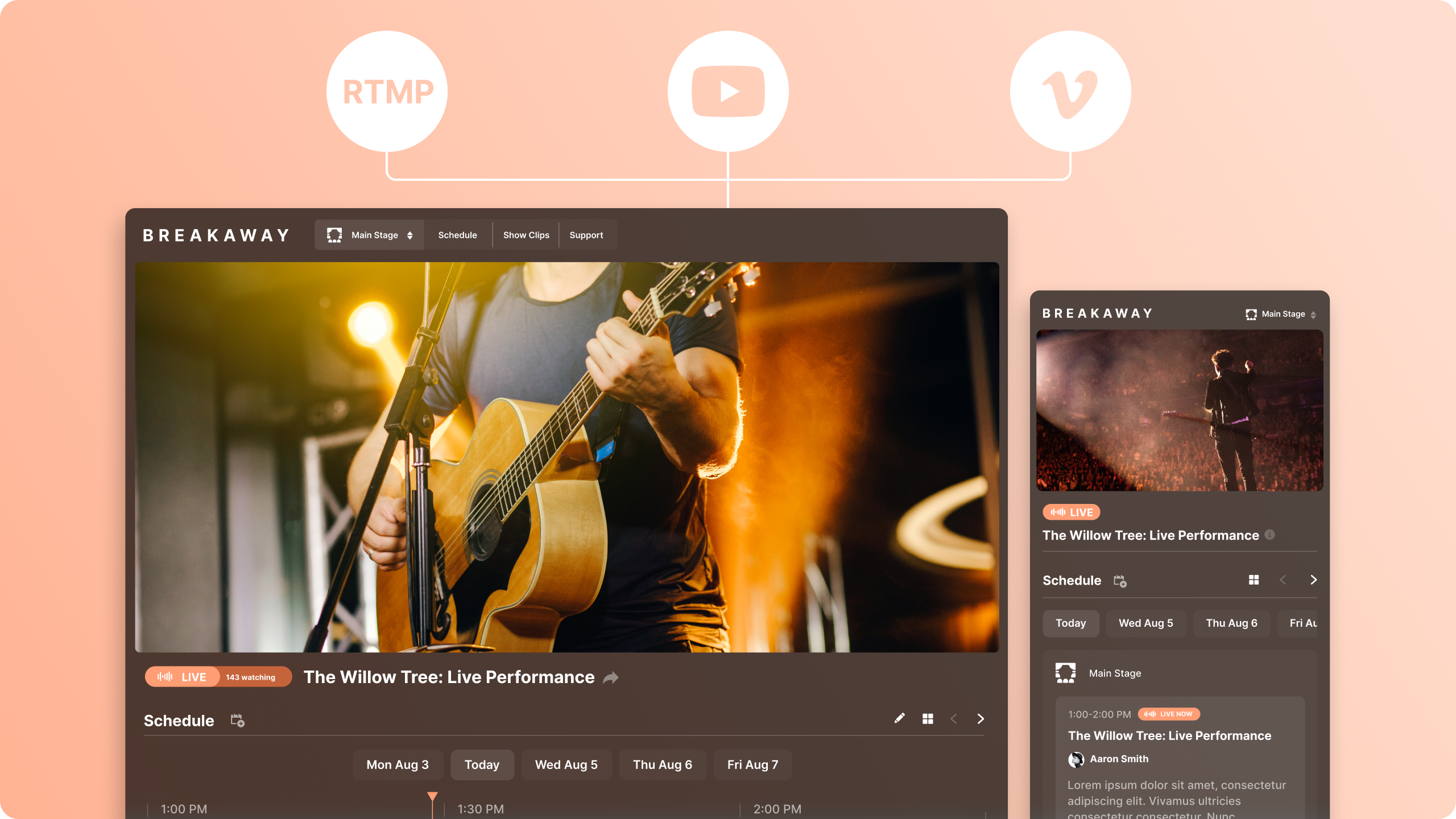1456x819 pixels.
Task: Toggle the grid layout icon in mobile schedule
Action: (1254, 580)
